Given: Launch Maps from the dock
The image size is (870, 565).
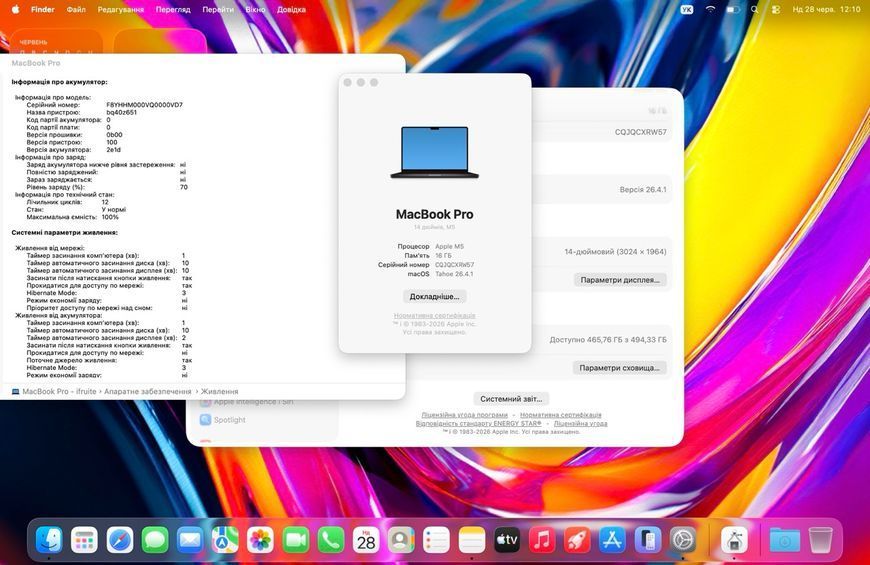Looking at the screenshot, I should [225, 539].
